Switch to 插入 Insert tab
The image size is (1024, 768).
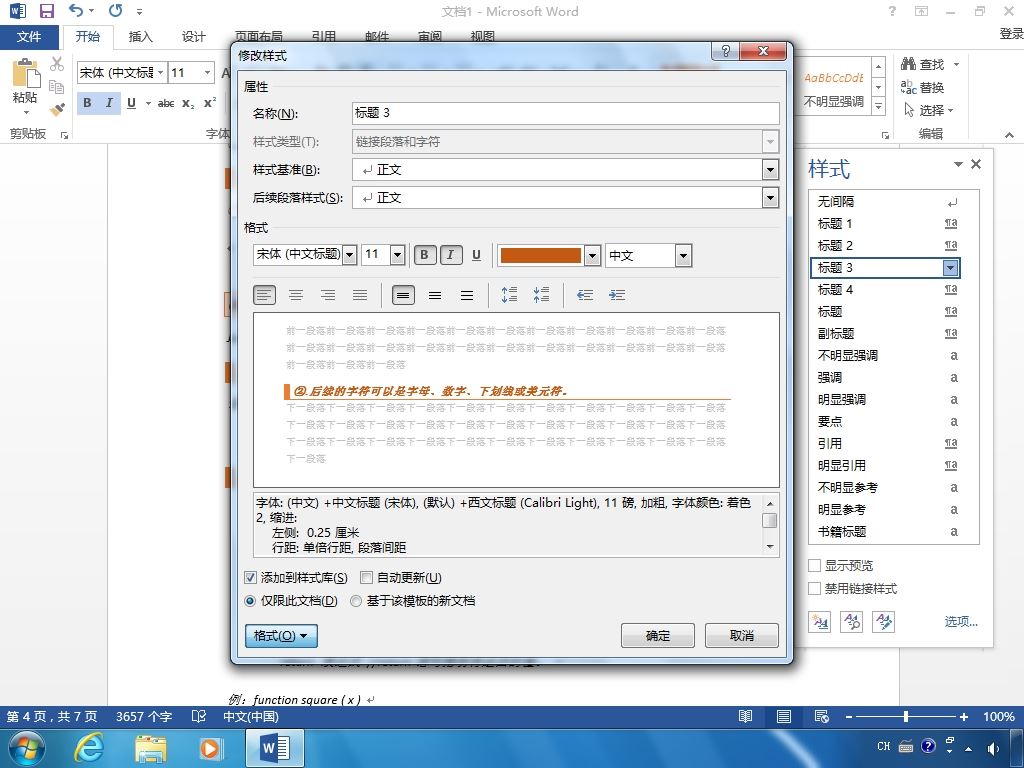click(140, 37)
